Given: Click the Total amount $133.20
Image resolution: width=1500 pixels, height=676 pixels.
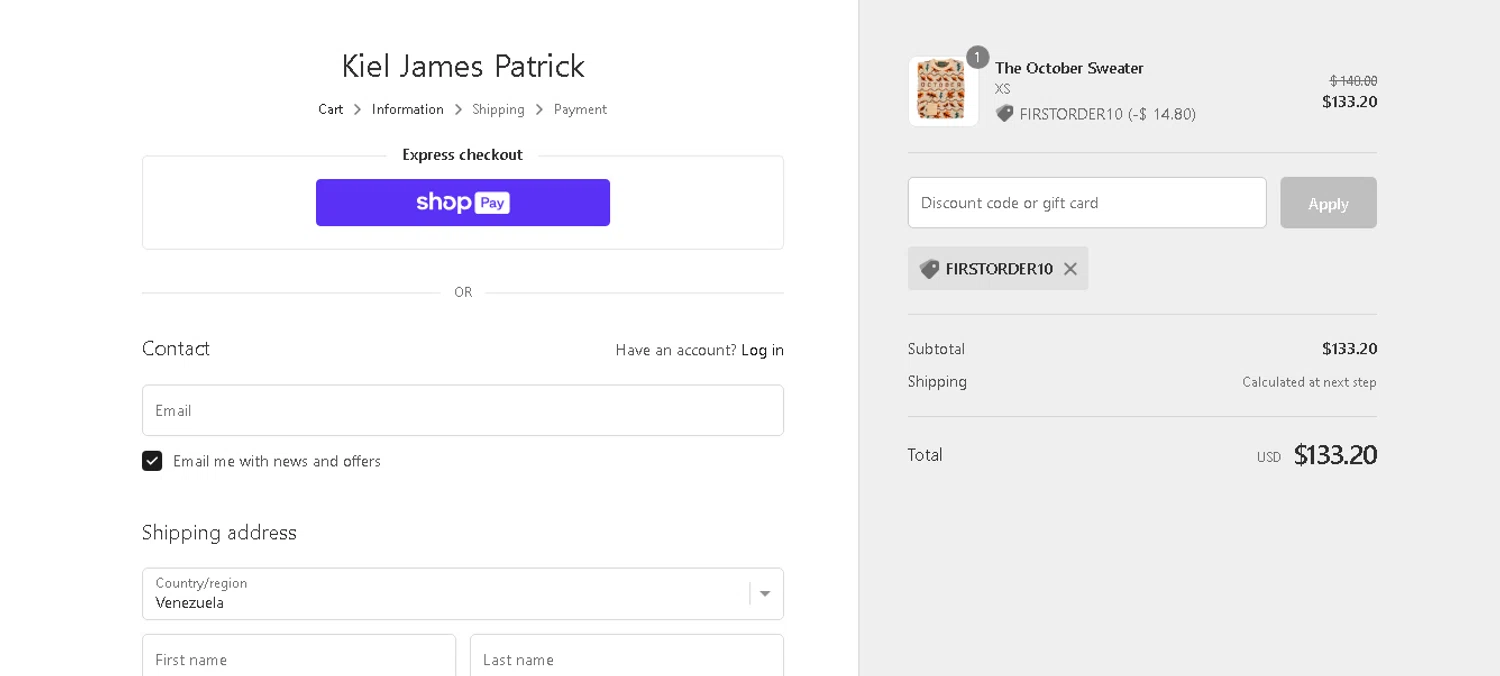Looking at the screenshot, I should coord(1335,455).
